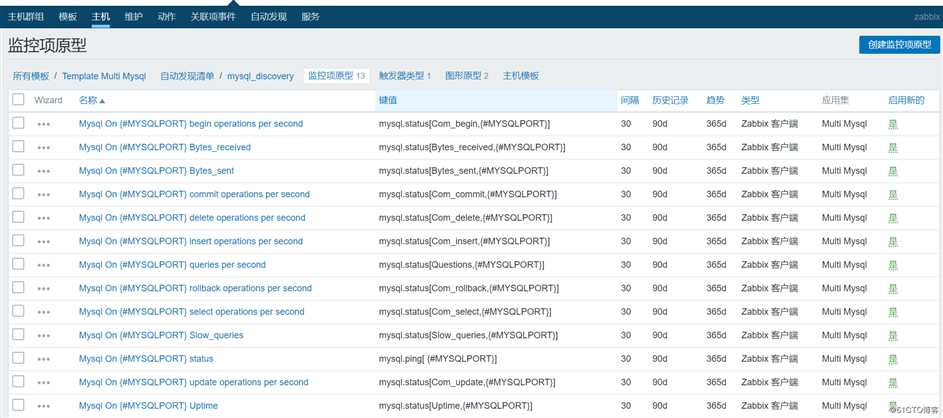The image size is (943, 418).
Task: Open wizard menu for Bytes_sent row
Action: pos(43,171)
